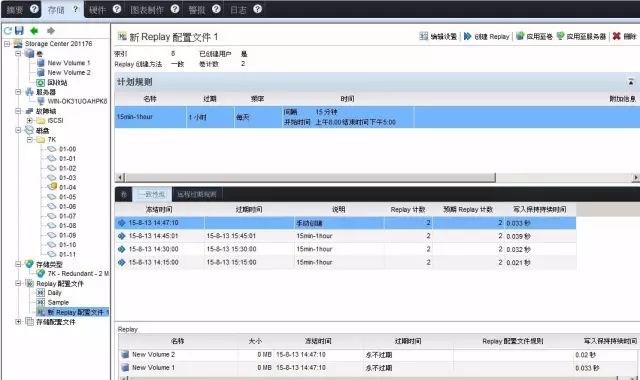Viewport: 640px width, 380px height.
Task: Select New Volume 2 in the tree
Action: 69,72
